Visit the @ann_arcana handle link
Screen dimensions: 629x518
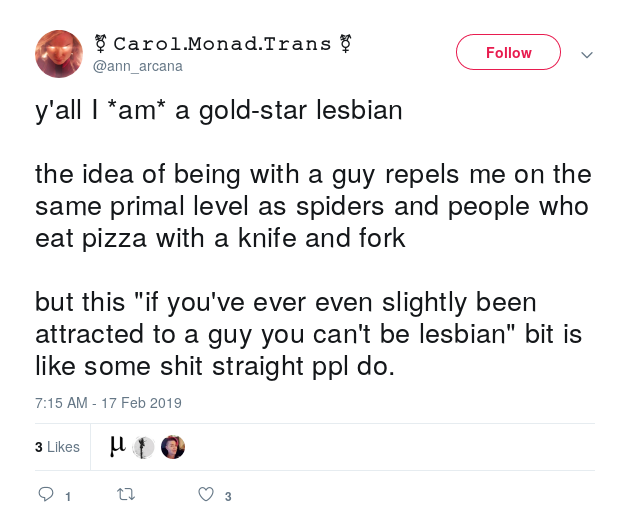(x=138, y=66)
